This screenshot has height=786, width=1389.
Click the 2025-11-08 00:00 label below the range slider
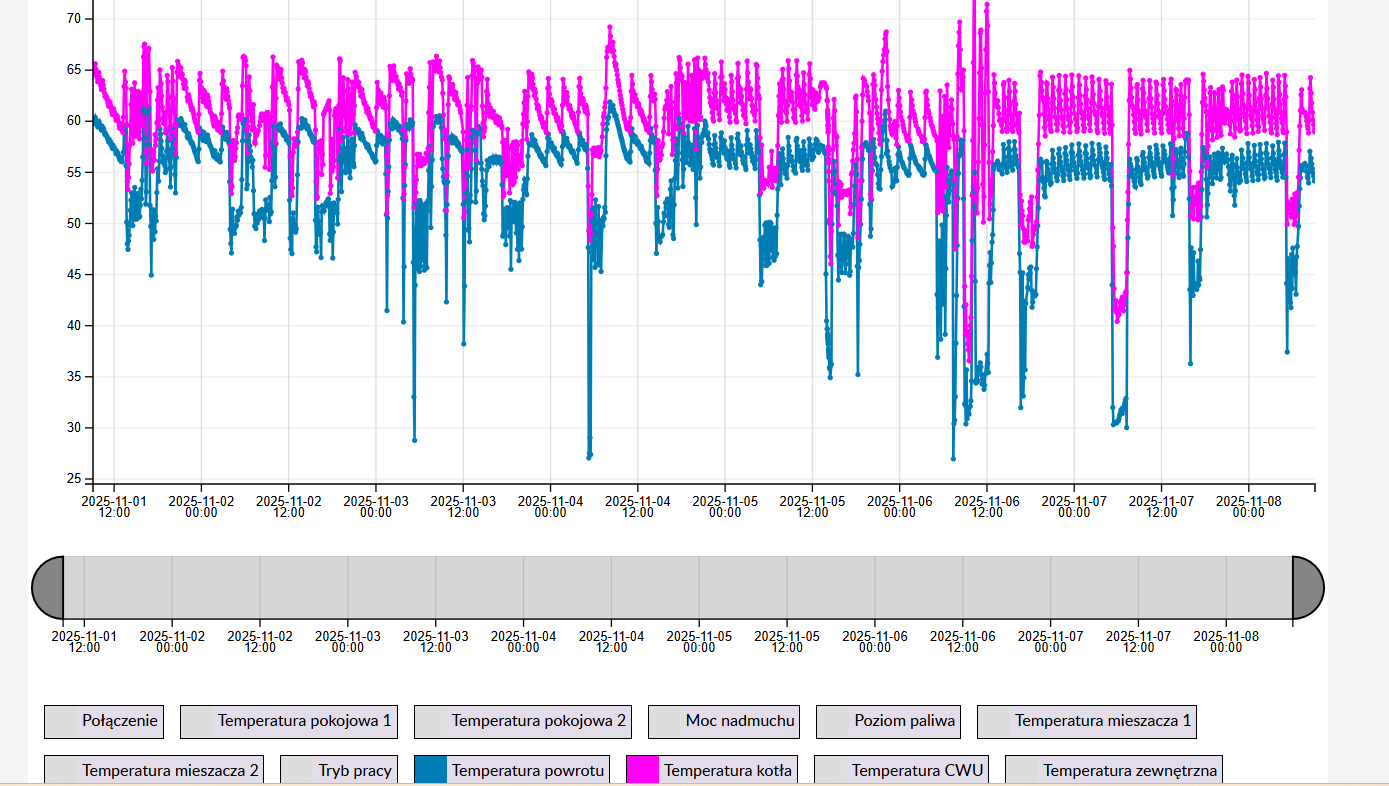point(1226,641)
